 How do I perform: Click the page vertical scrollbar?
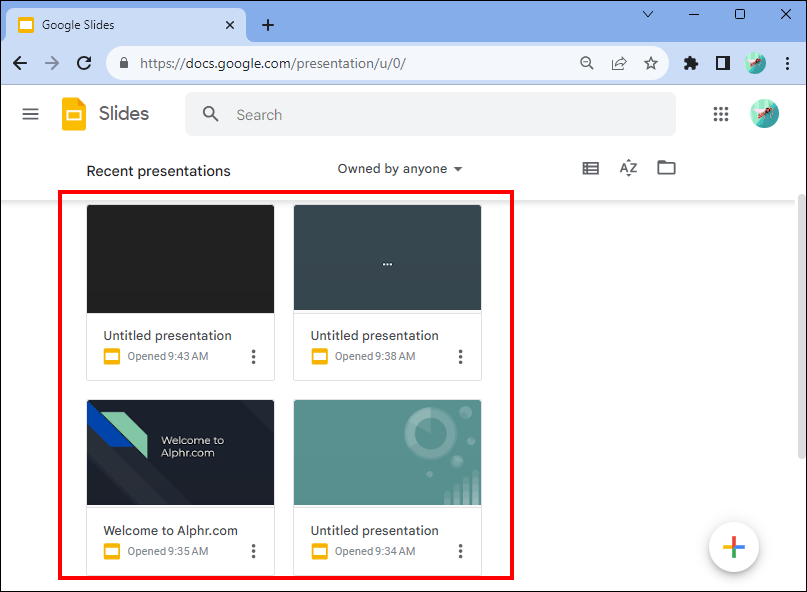coord(801,326)
